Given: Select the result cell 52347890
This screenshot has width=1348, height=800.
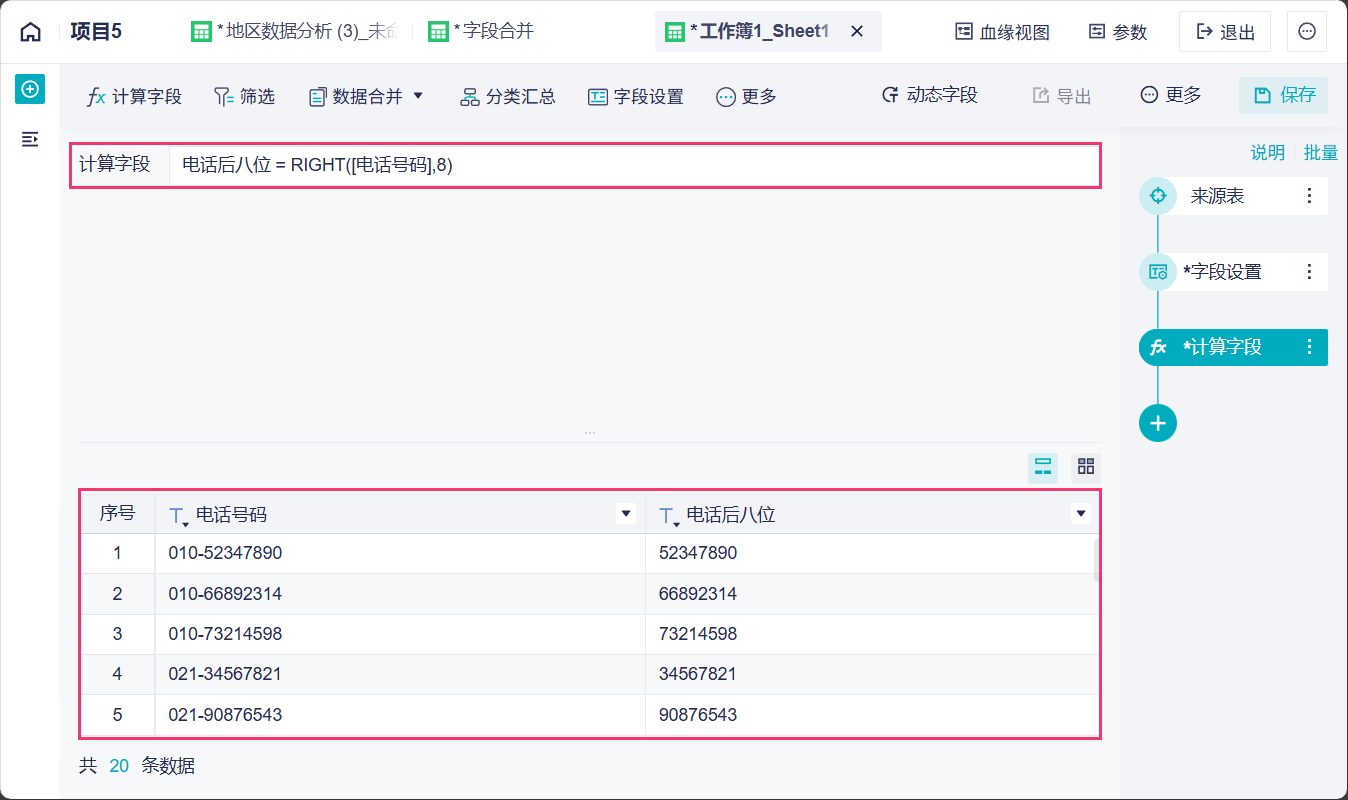Looking at the screenshot, I should click(x=870, y=553).
